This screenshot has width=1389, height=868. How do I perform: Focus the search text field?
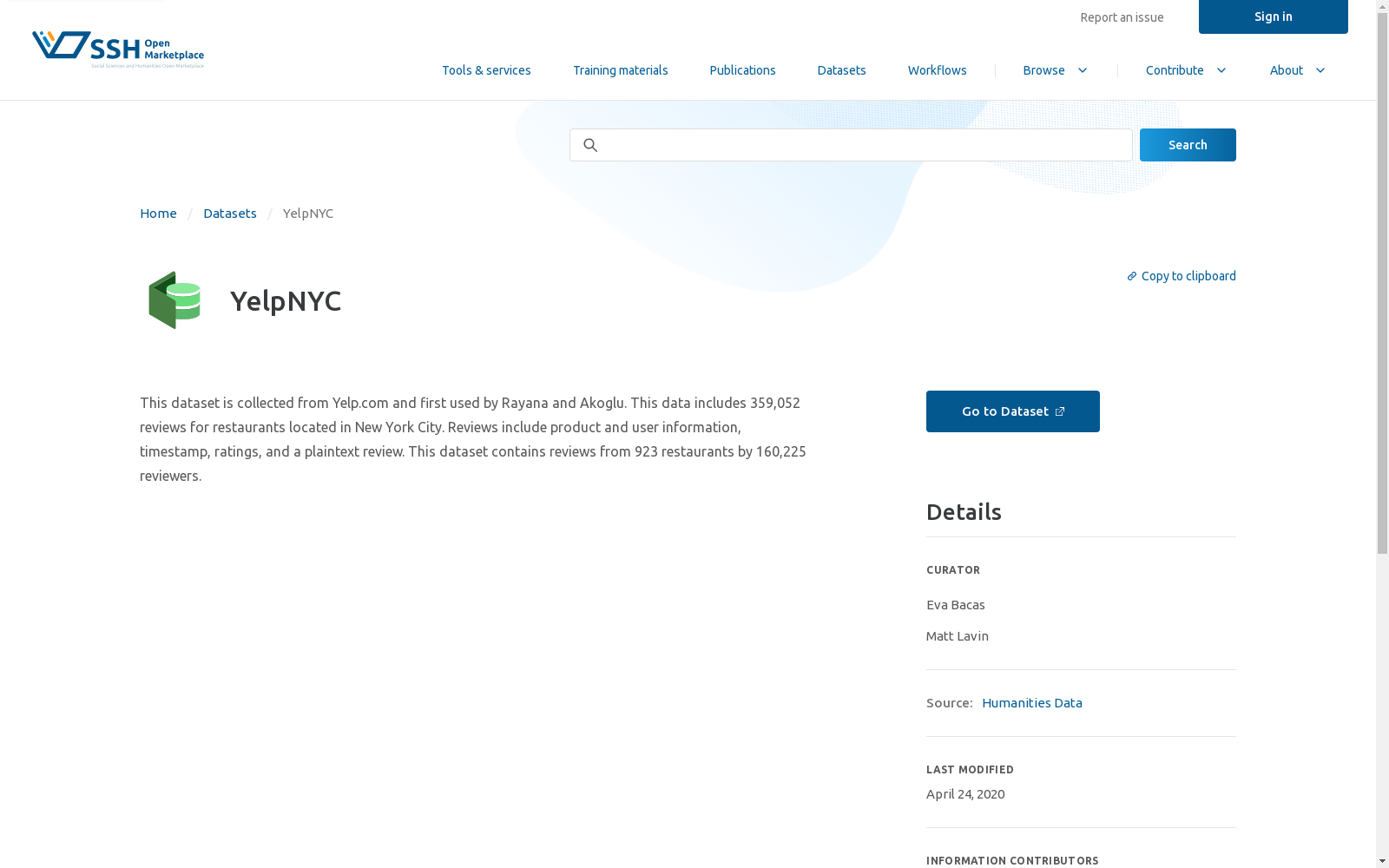851,145
